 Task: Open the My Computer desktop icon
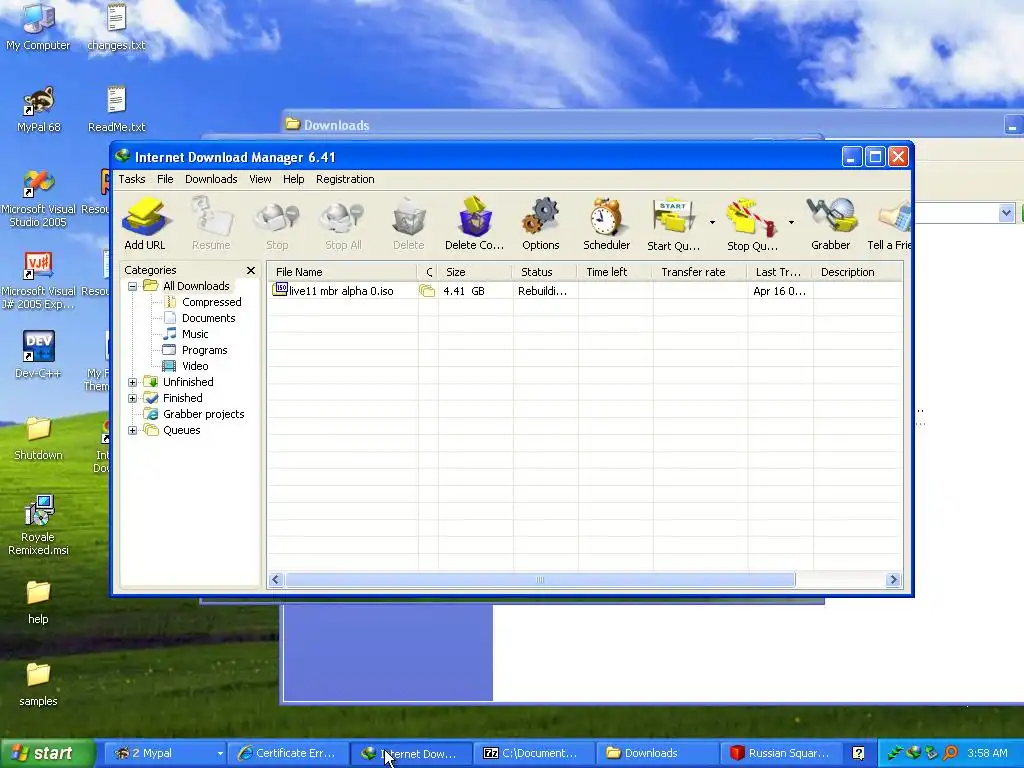tap(38, 26)
